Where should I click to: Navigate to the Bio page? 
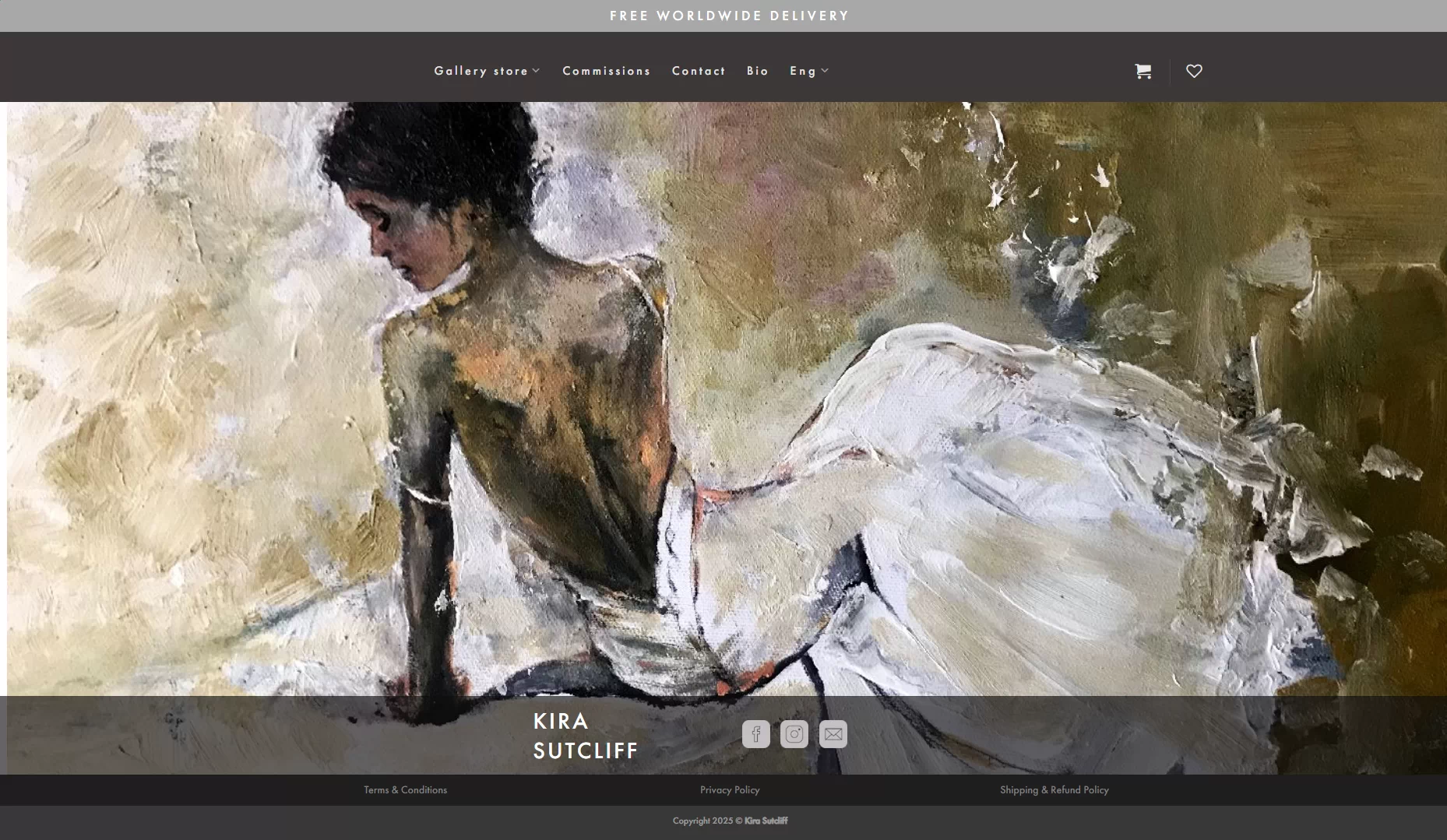(757, 71)
